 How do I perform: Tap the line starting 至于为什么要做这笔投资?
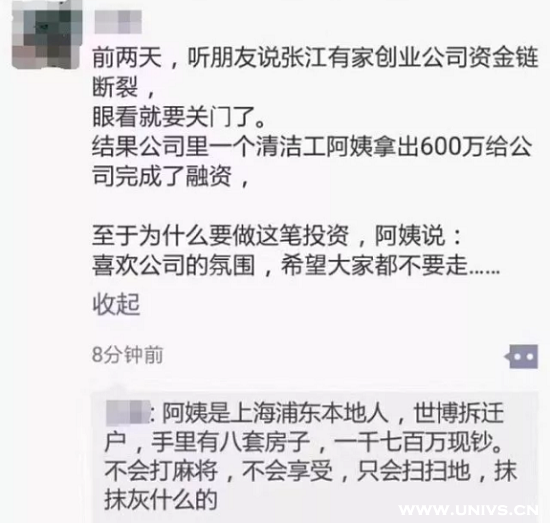click(277, 235)
